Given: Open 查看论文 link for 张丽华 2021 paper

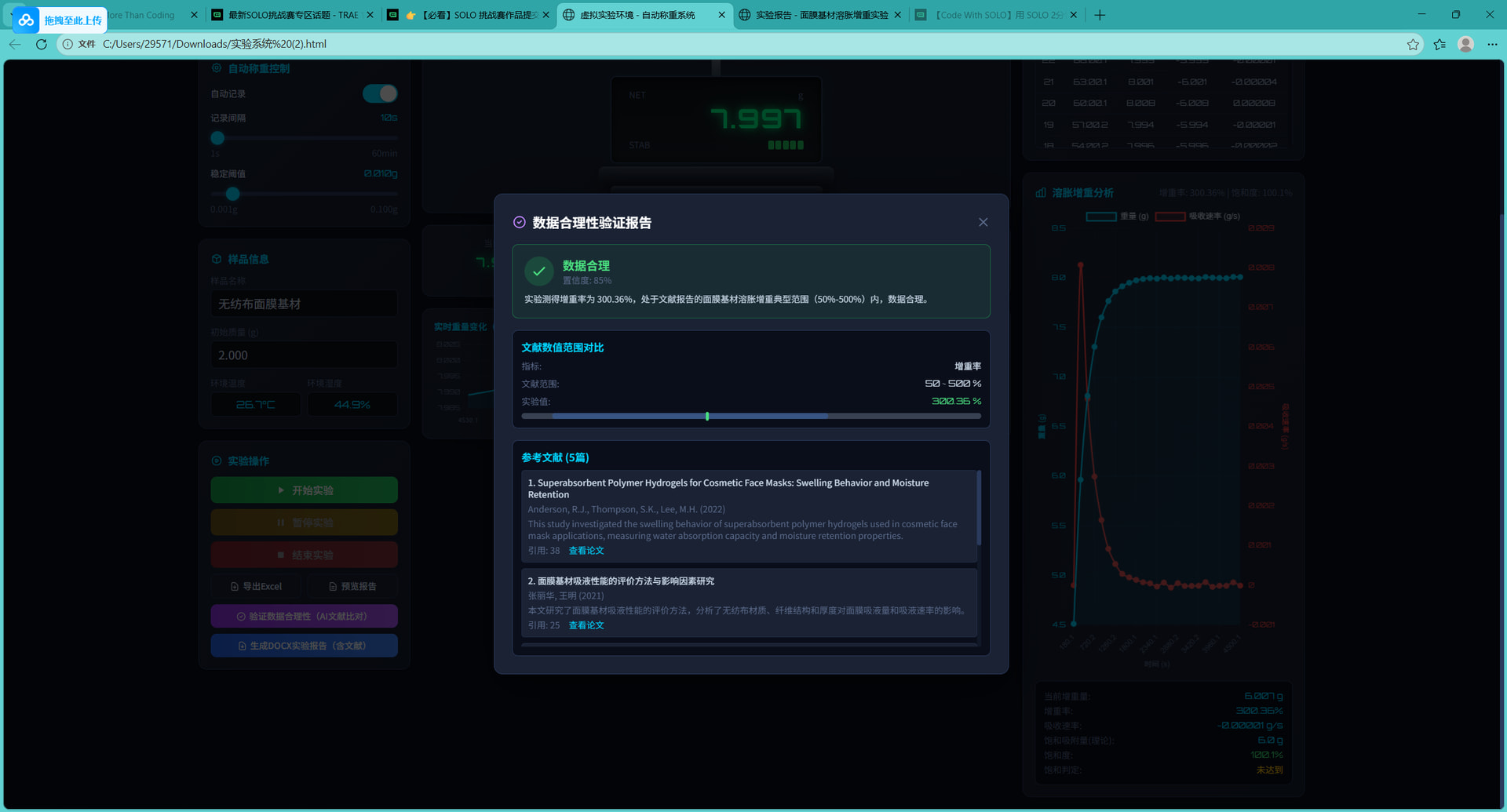Looking at the screenshot, I should pyautogui.click(x=586, y=625).
